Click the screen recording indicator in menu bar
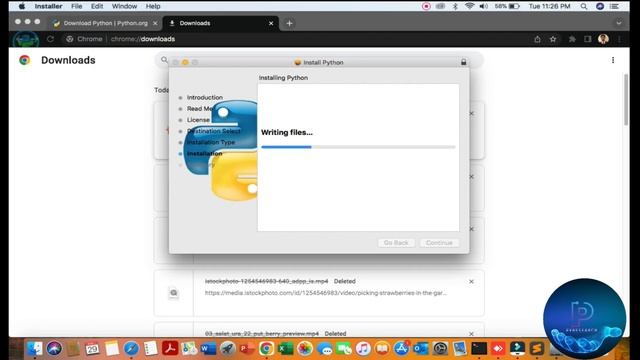This screenshot has width=640, height=360. [x=426, y=6]
